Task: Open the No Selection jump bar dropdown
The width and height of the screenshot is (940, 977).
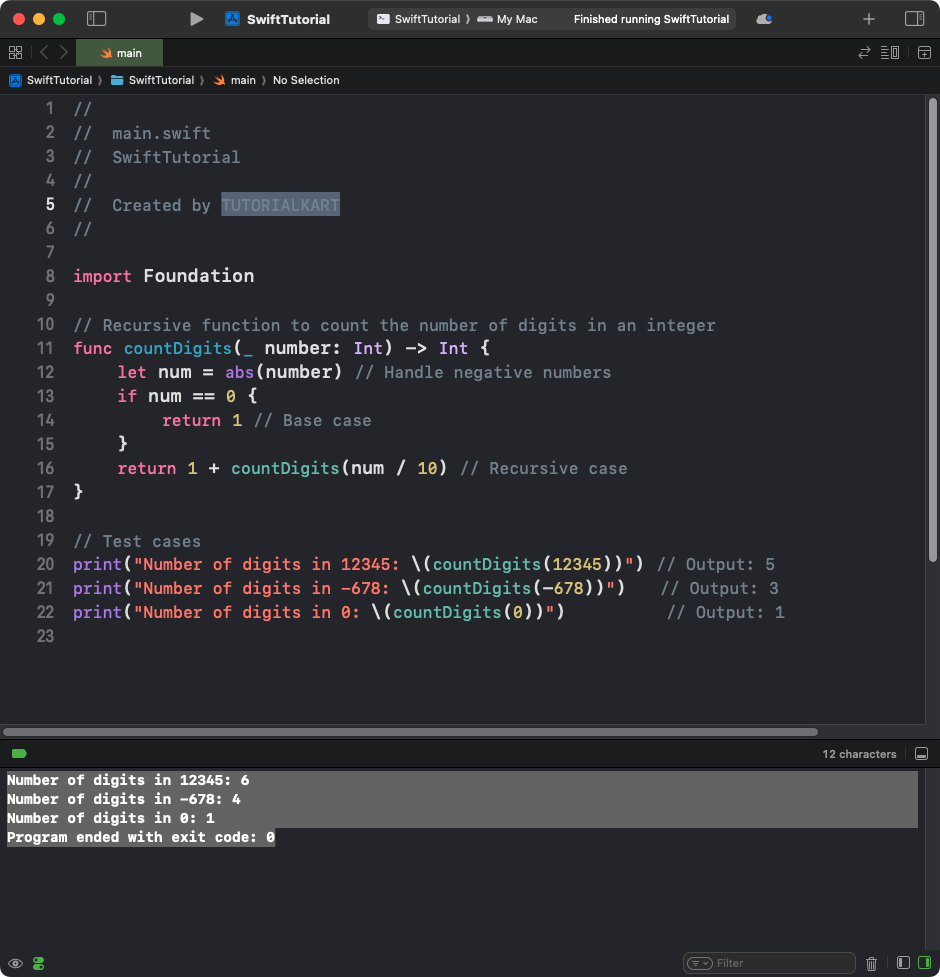Action: click(x=306, y=80)
